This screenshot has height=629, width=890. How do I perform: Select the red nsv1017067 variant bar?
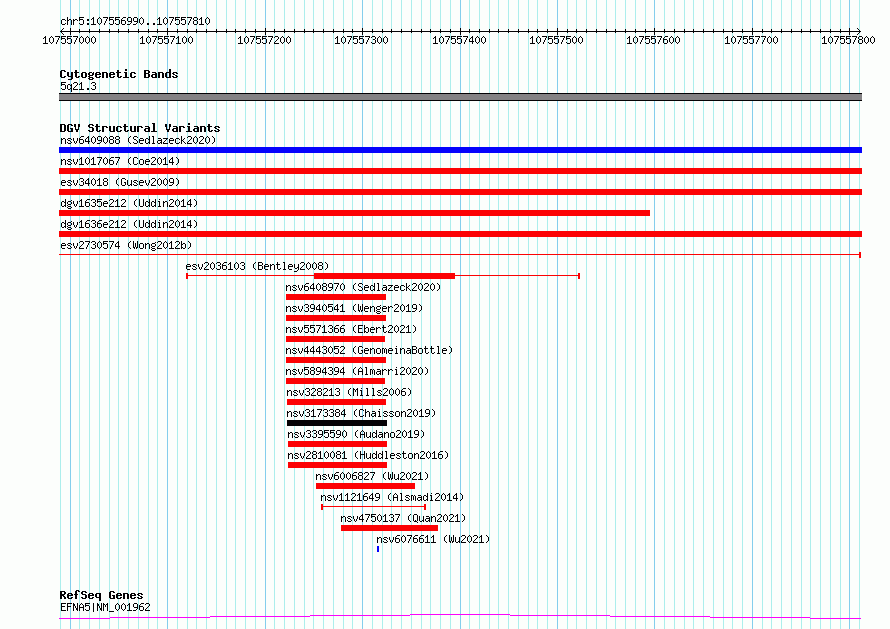[460, 171]
